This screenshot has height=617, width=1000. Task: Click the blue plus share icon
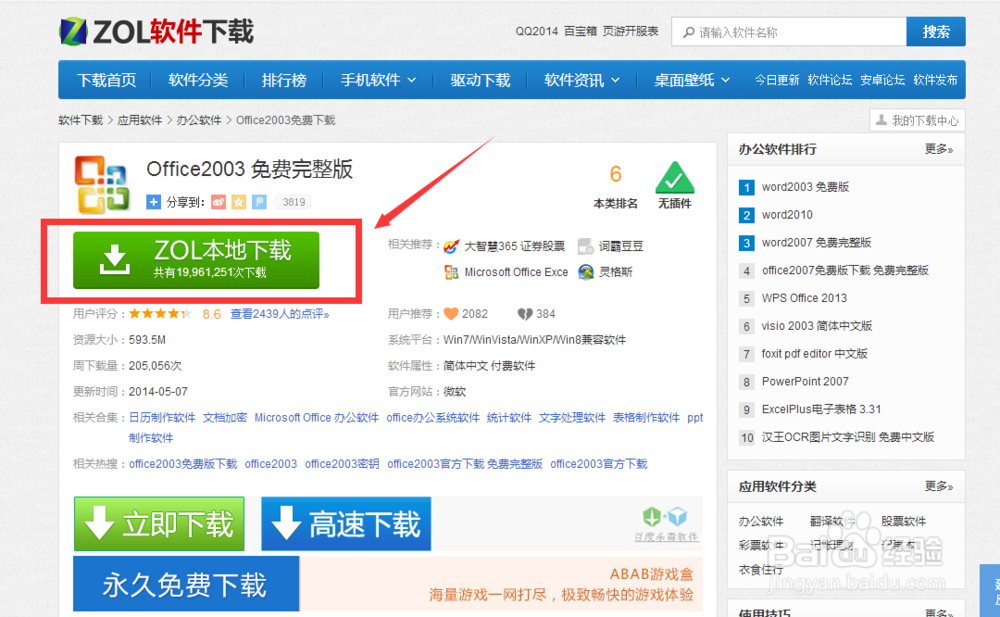(153, 202)
